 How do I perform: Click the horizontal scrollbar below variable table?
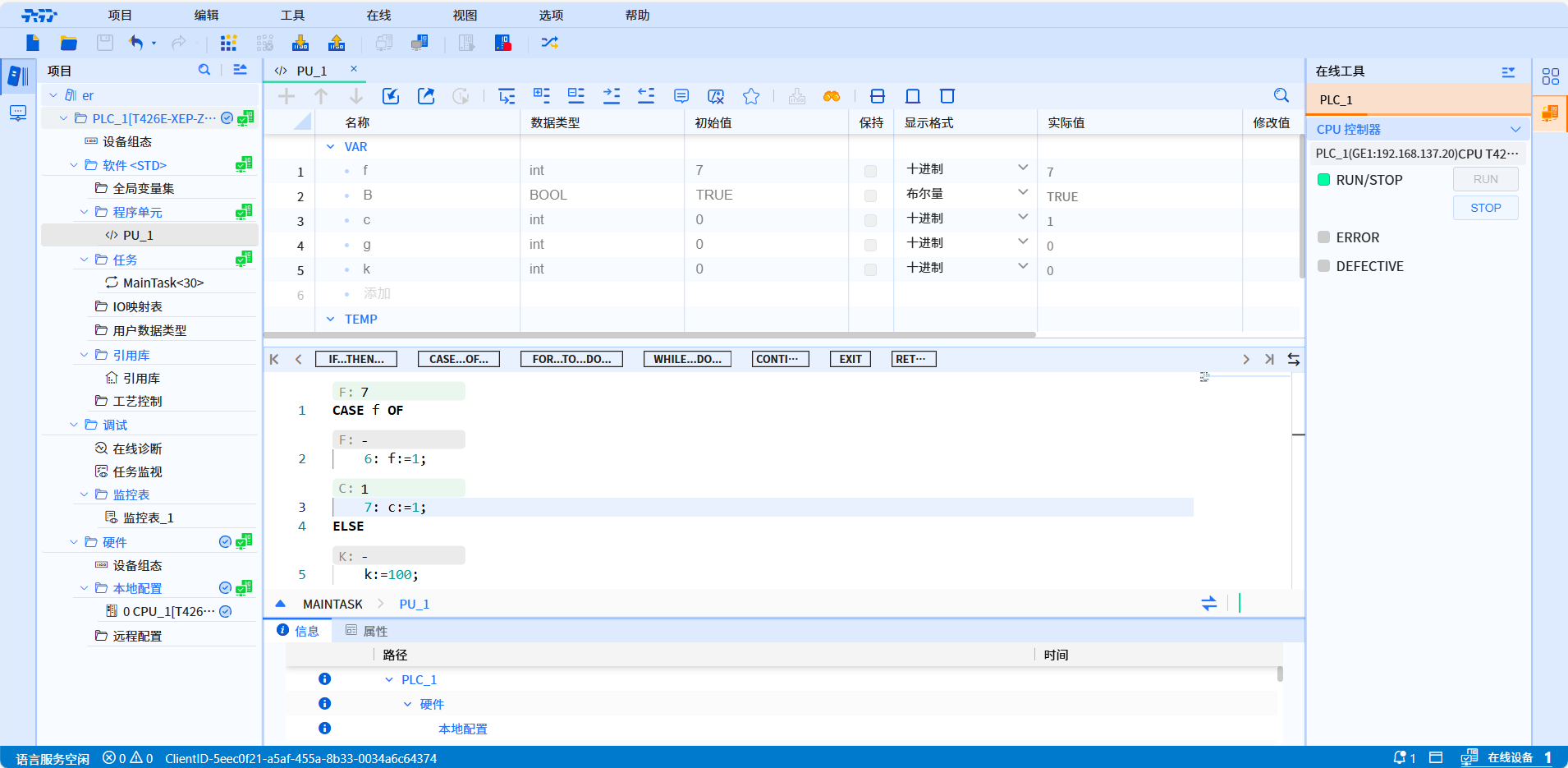point(649,335)
